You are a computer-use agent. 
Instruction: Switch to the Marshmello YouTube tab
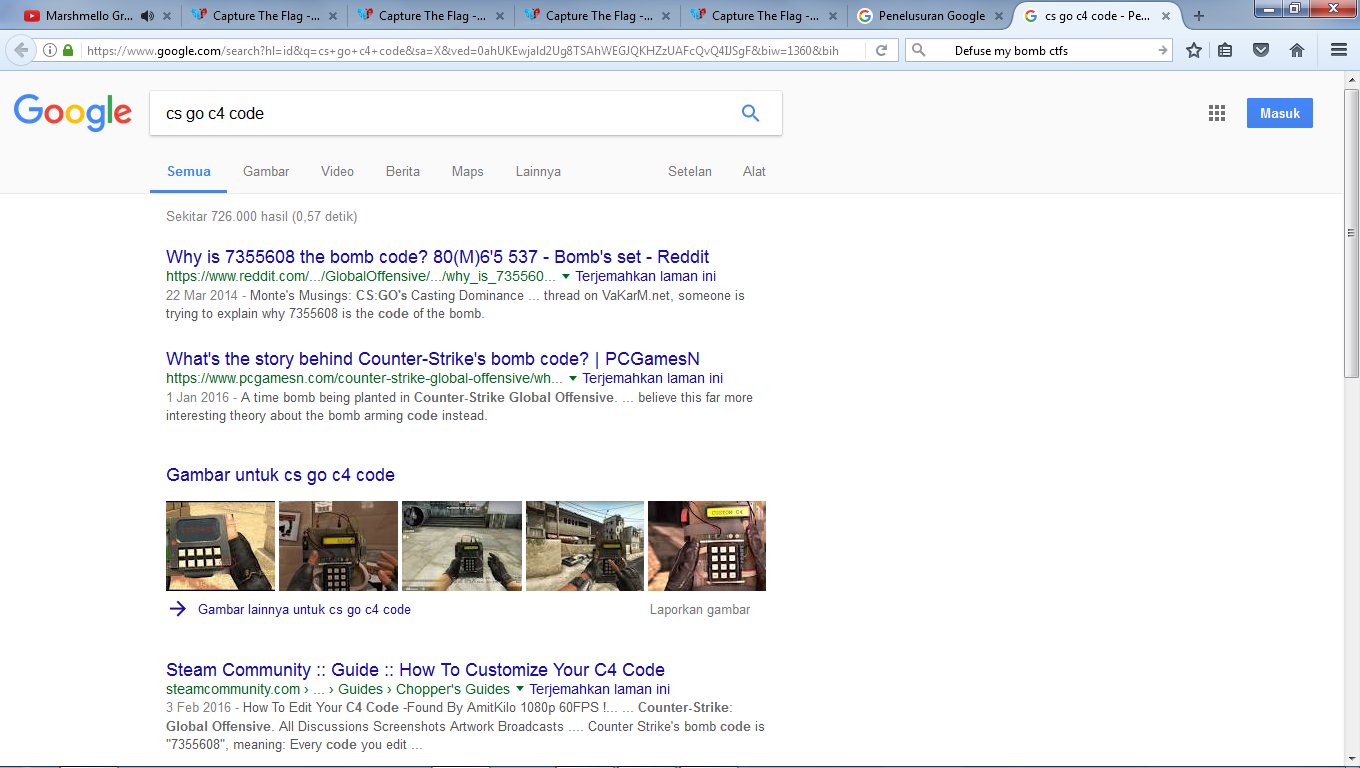89,16
